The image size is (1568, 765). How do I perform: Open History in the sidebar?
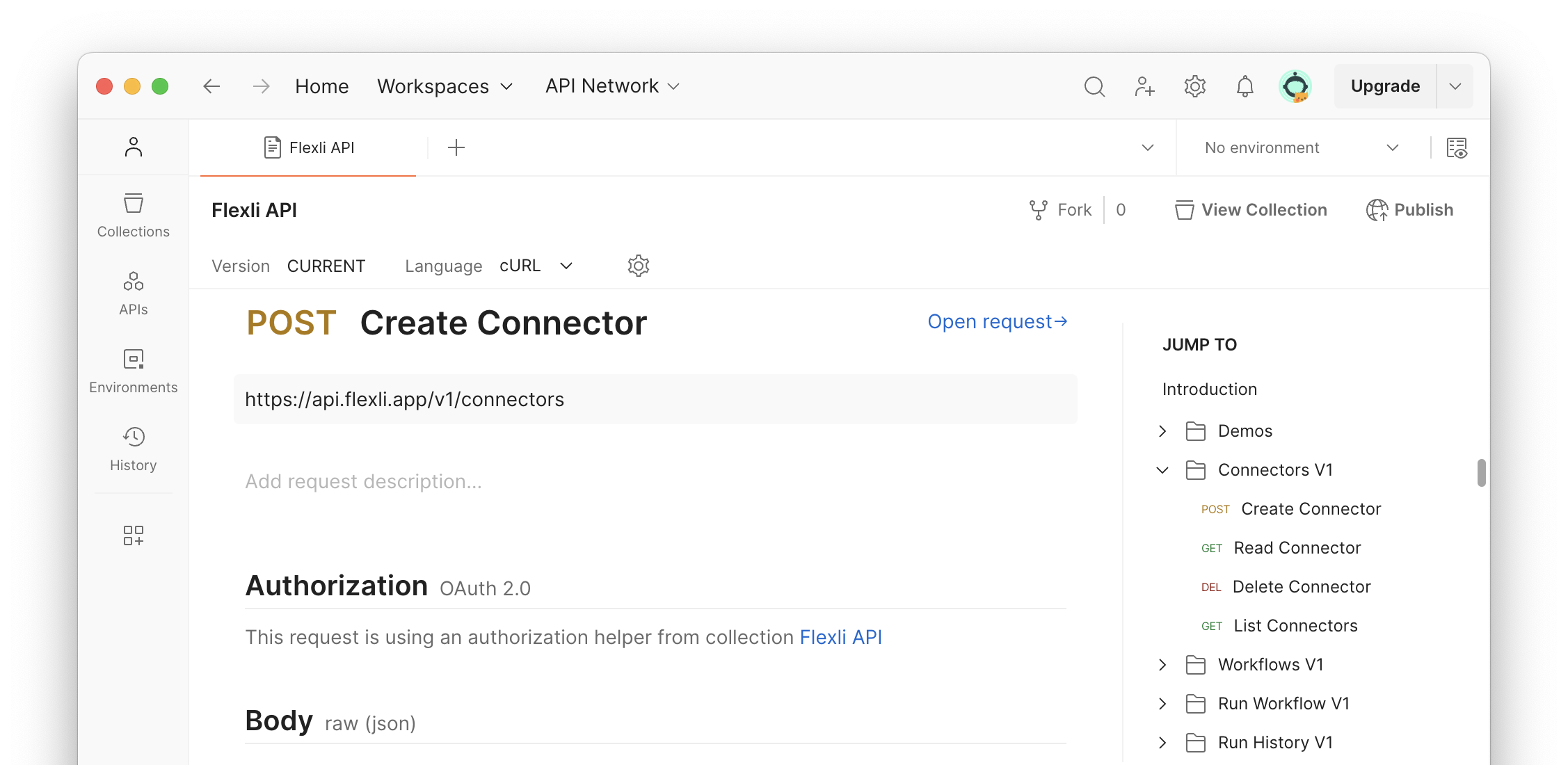click(134, 449)
